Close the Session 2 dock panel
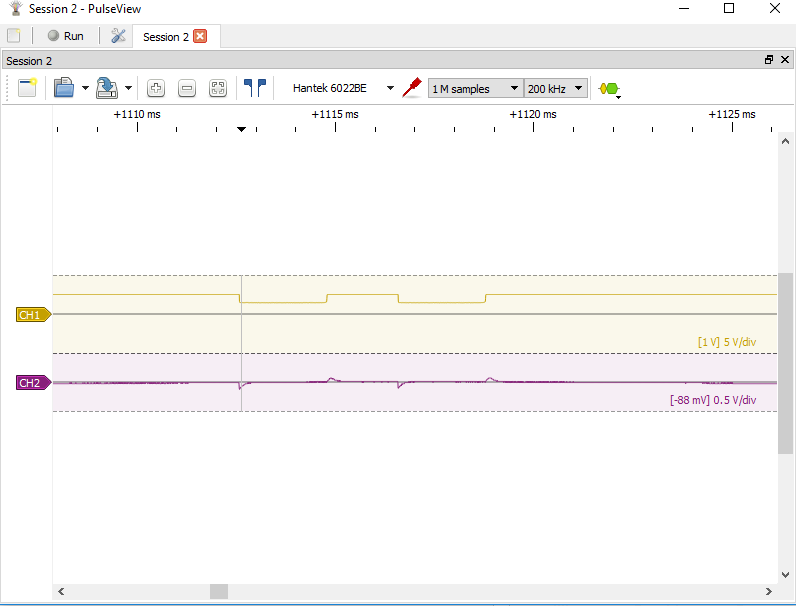The height and width of the screenshot is (606, 796). point(785,60)
